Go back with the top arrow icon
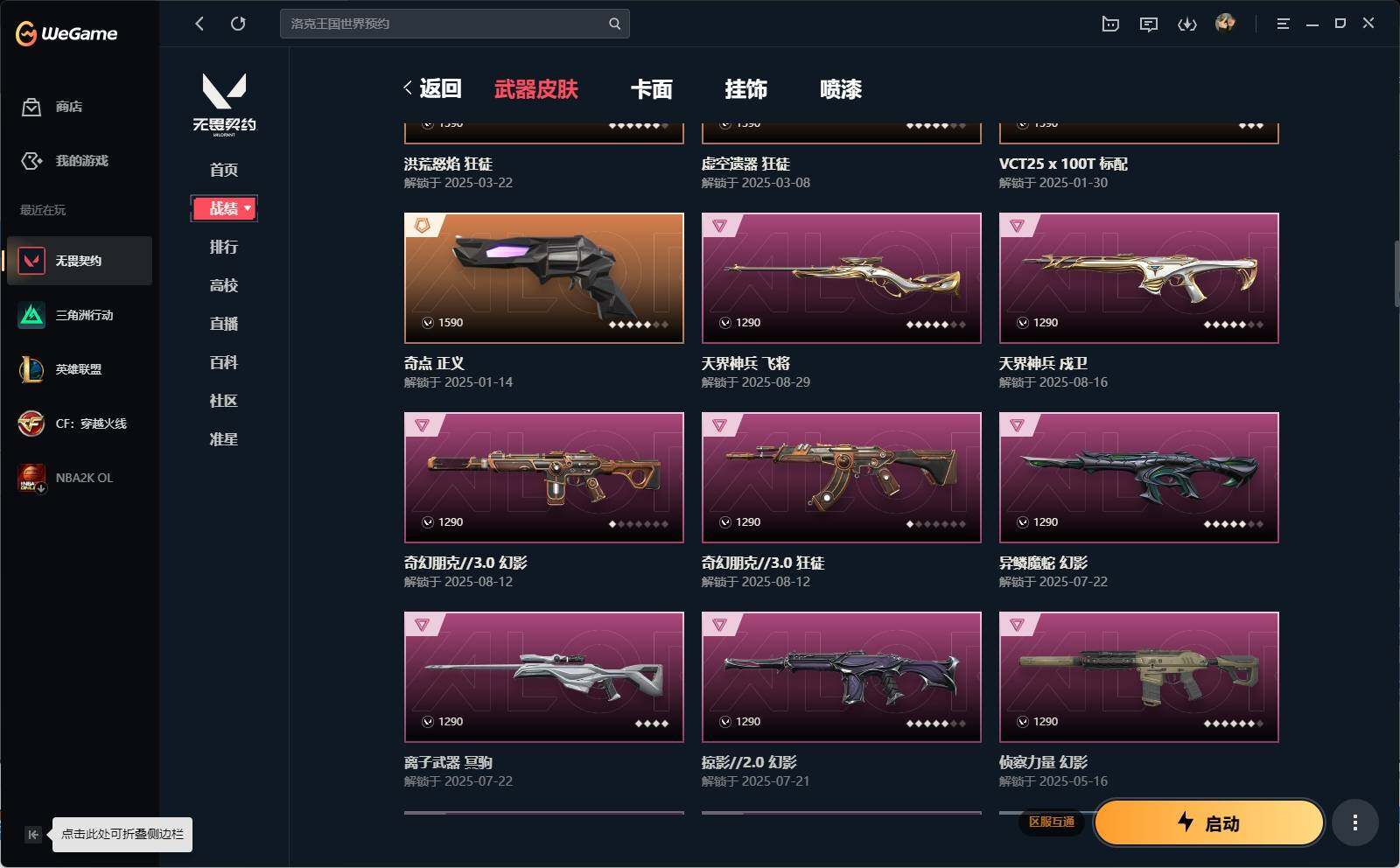Screen dimensions: 1400x868 [x=199, y=24]
